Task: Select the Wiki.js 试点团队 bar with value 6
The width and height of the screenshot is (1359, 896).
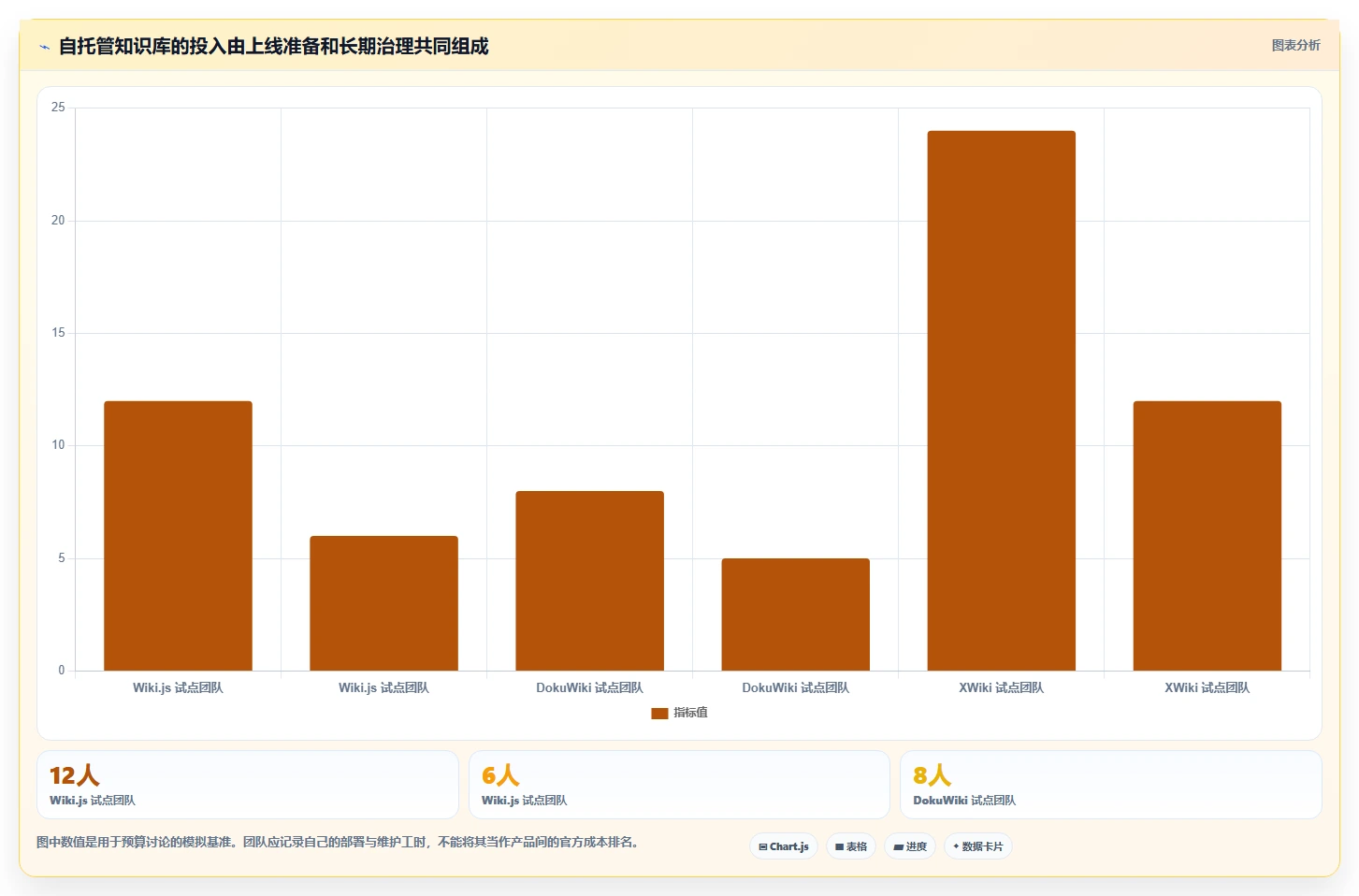Action: tap(383, 603)
